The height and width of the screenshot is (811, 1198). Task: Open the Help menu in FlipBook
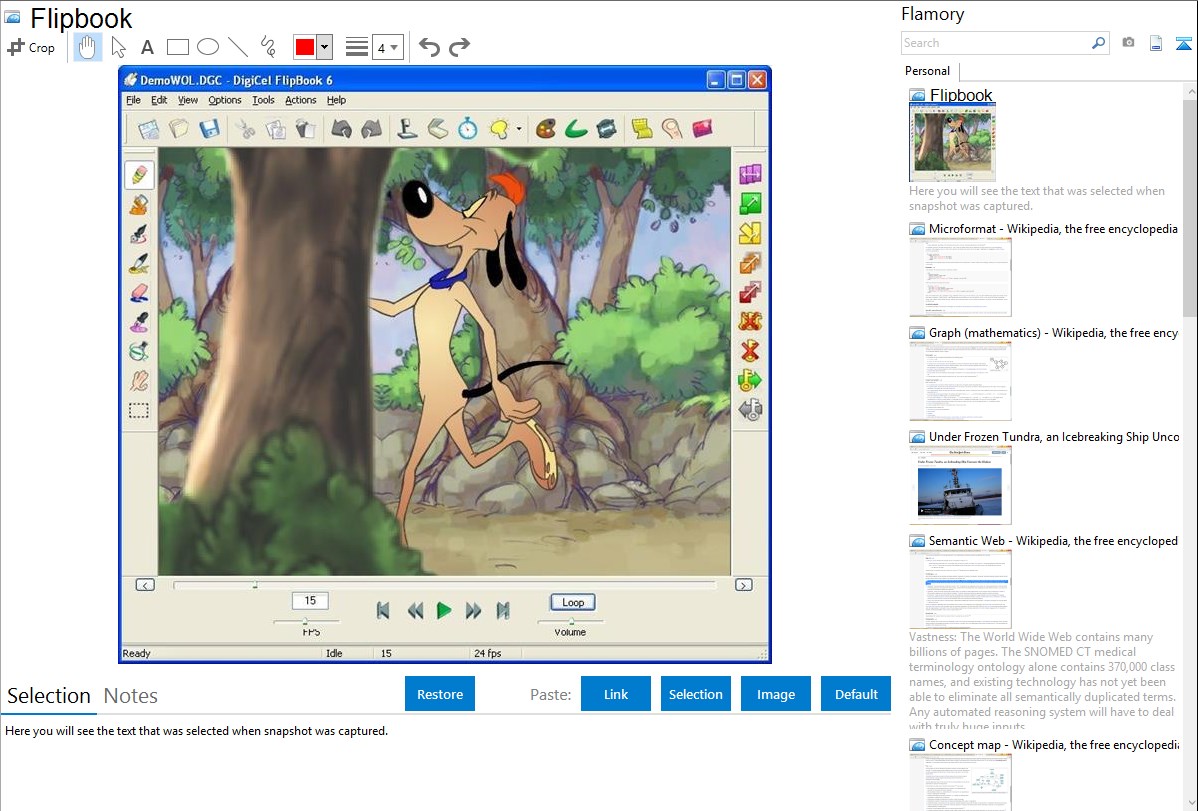pyautogui.click(x=336, y=100)
